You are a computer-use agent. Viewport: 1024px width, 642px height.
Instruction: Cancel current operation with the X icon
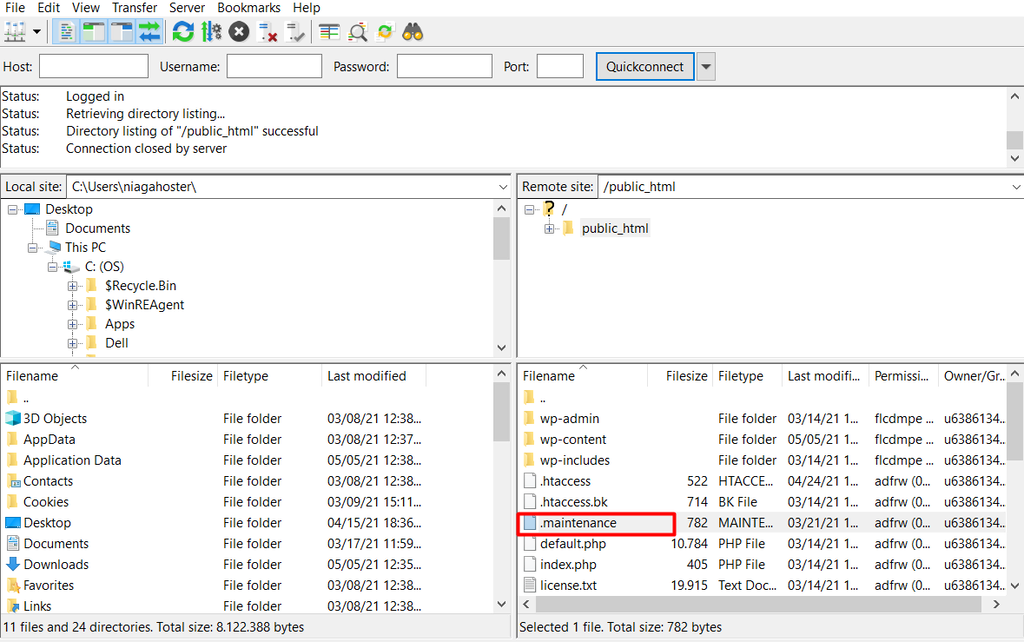(239, 32)
